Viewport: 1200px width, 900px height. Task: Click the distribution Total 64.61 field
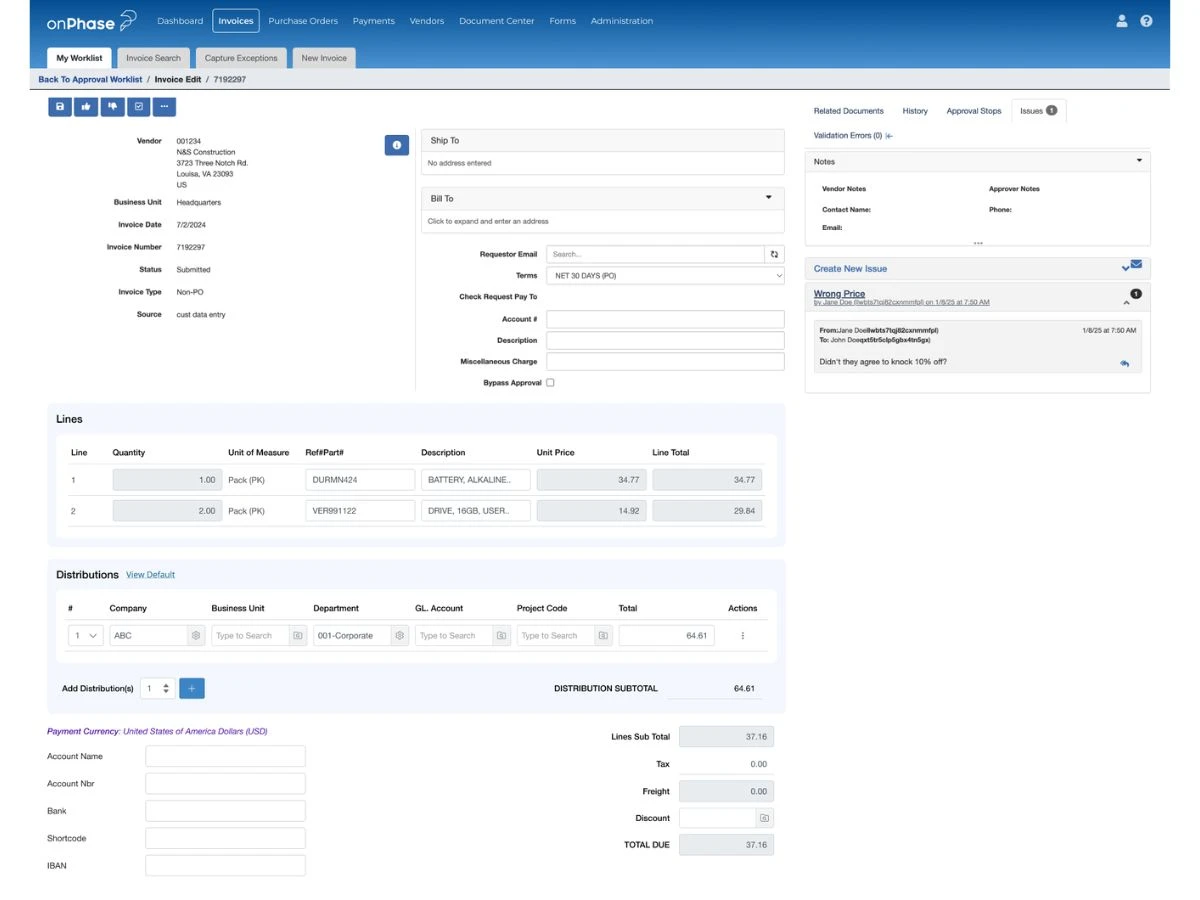point(666,635)
